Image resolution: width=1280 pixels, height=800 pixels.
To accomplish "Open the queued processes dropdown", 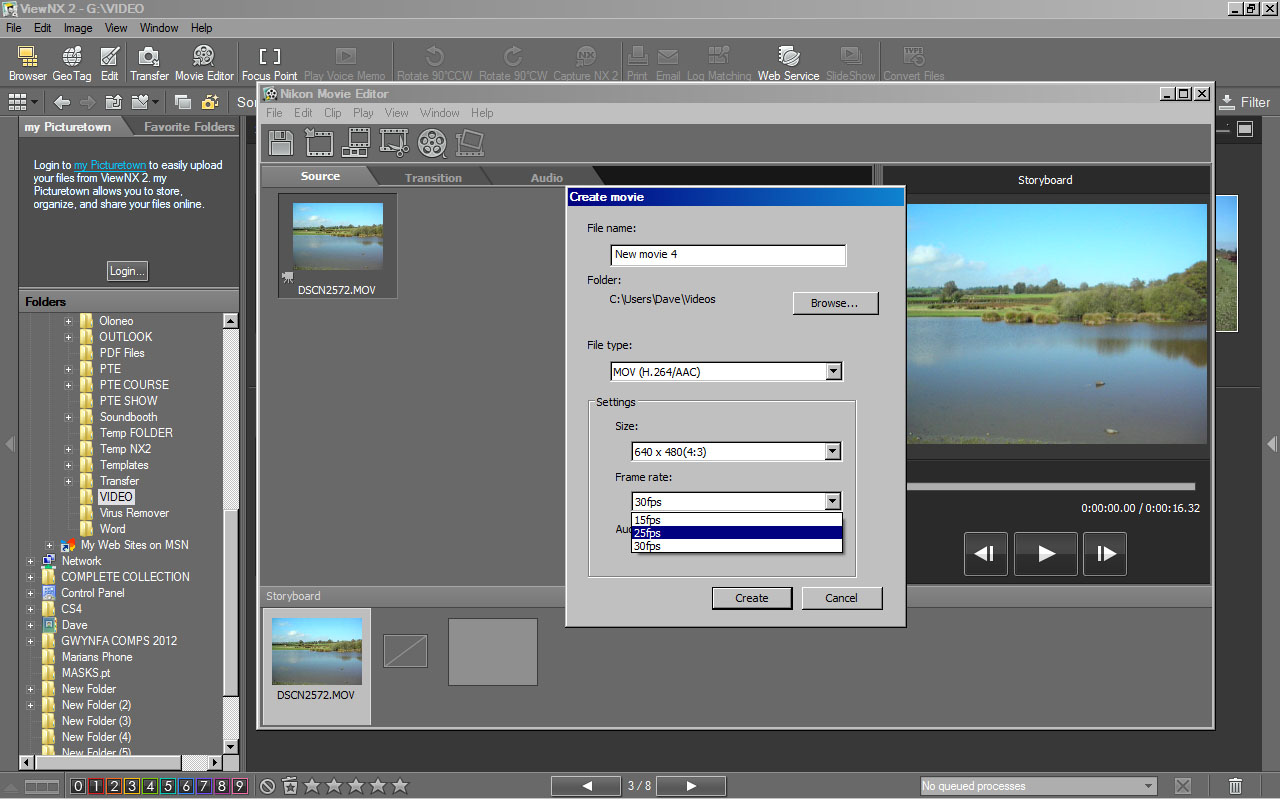I will (x=1039, y=786).
